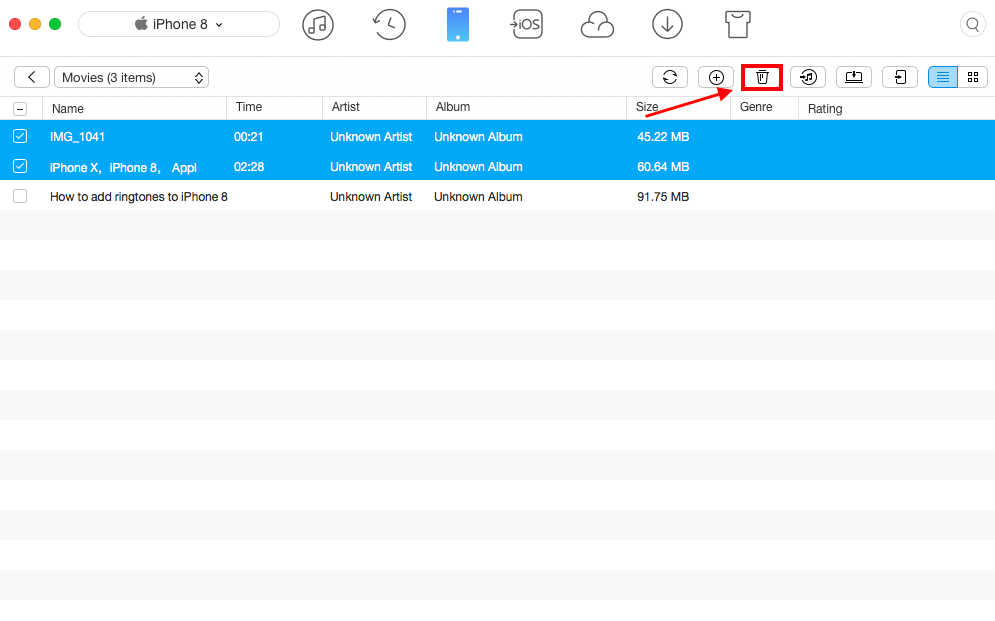
Task: Click Unknown Artist in IMG_1041 row
Action: (x=371, y=137)
